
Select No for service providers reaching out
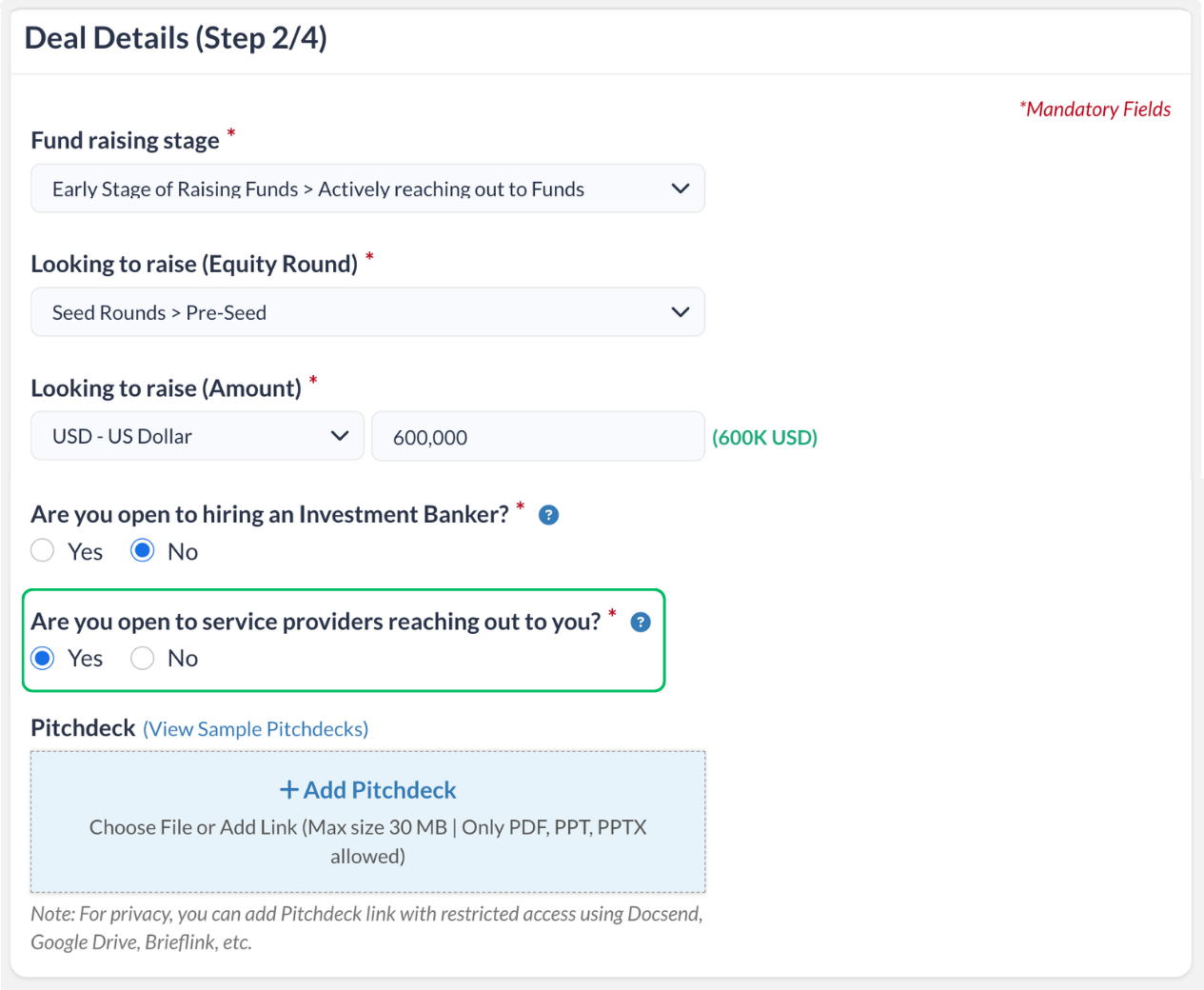click(143, 658)
